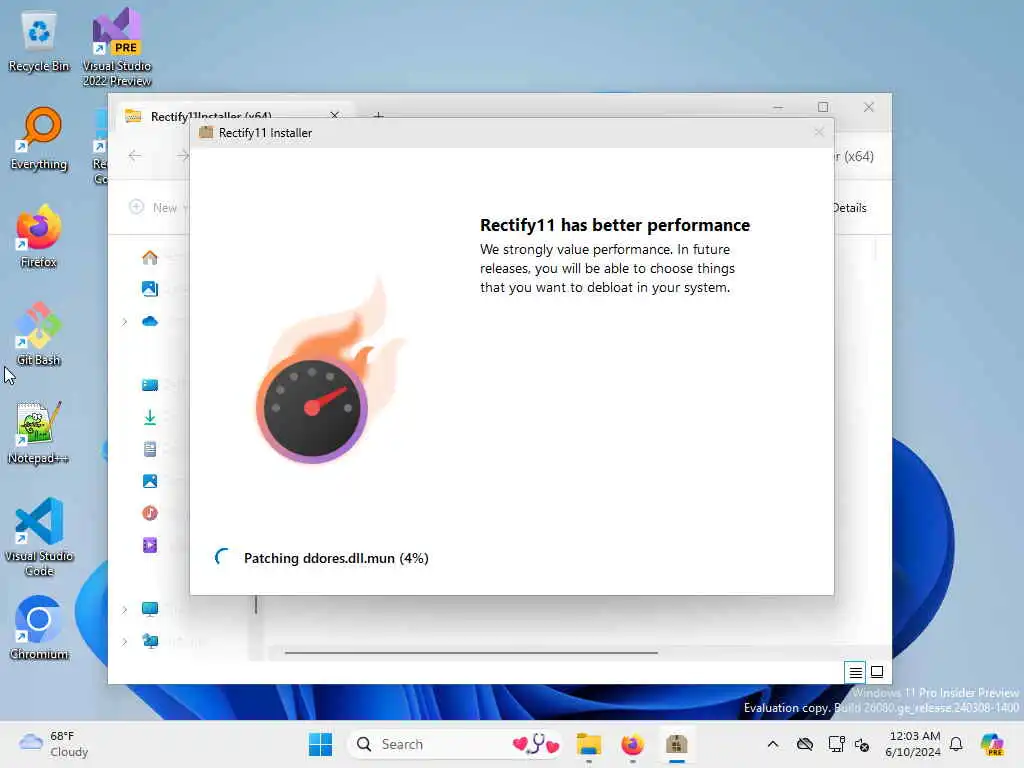Add a new Explorer tab
This screenshot has height=768, width=1024.
point(378,116)
